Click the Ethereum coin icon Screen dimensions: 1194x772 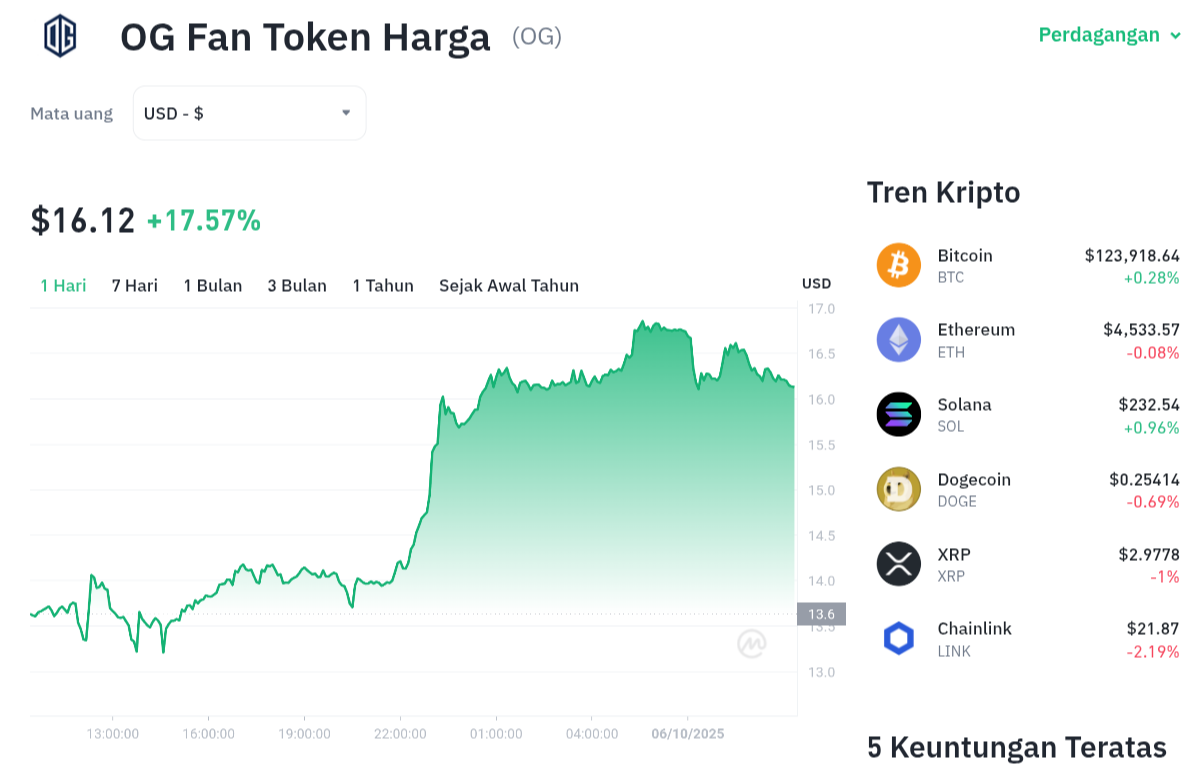[898, 340]
